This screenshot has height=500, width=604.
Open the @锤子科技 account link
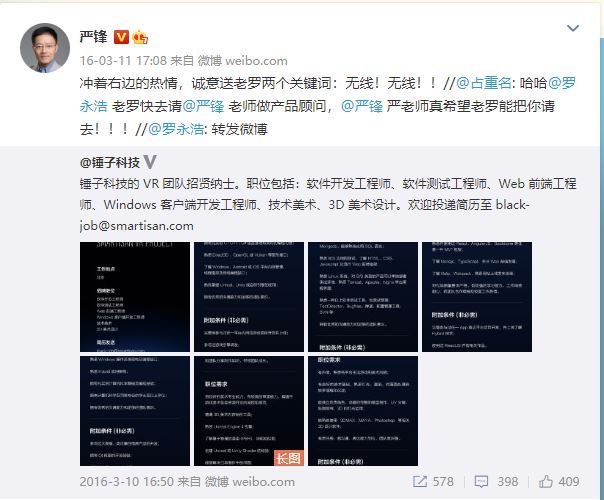tap(110, 163)
